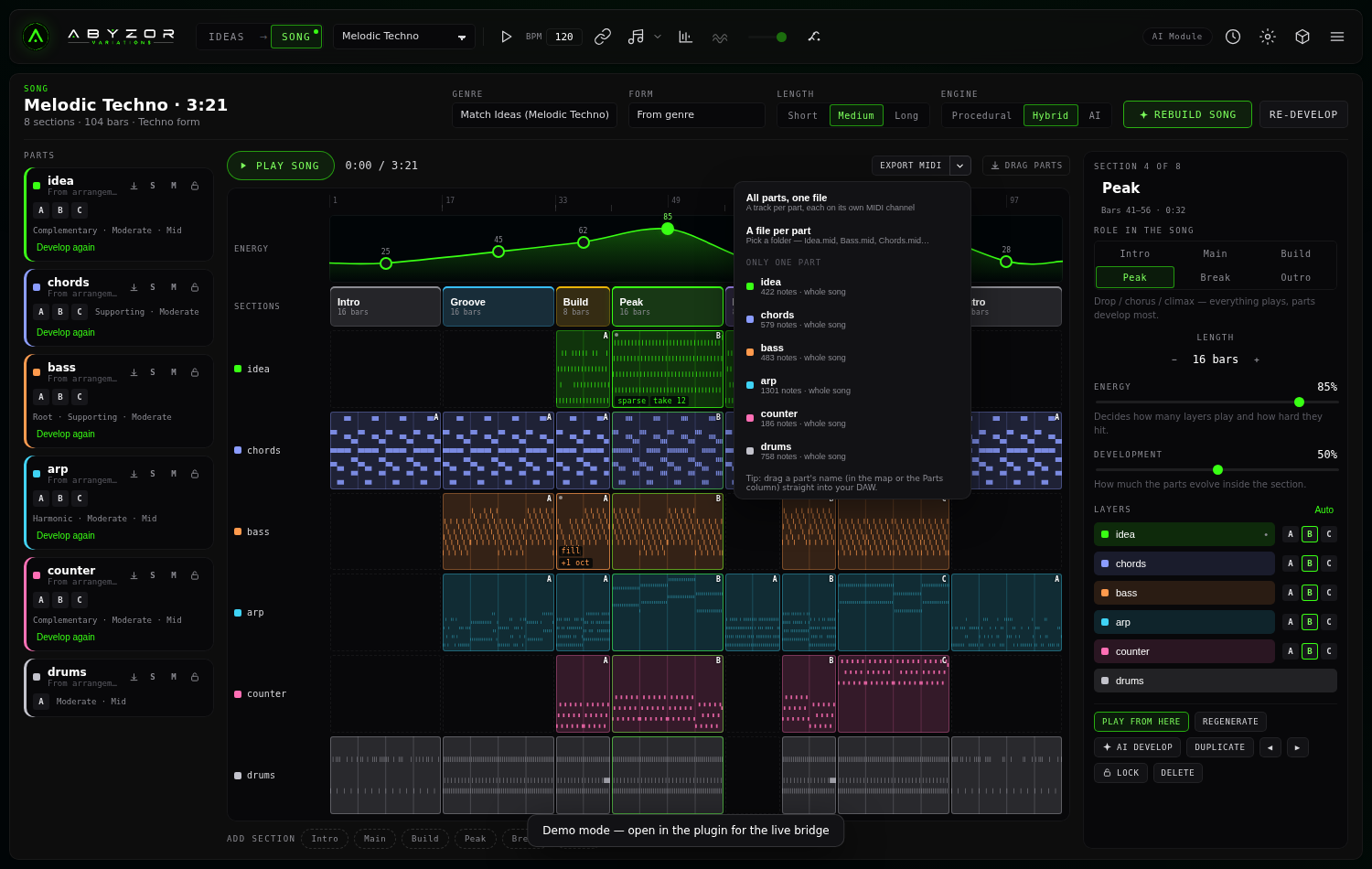The image size is (1372, 869).
Task: Click the lock icon on counter part
Action: tap(195, 575)
